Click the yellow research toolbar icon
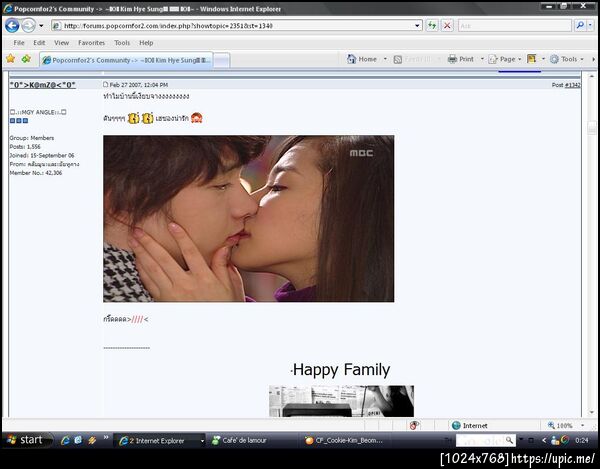The width and height of the screenshot is (600, 469). pos(532,59)
